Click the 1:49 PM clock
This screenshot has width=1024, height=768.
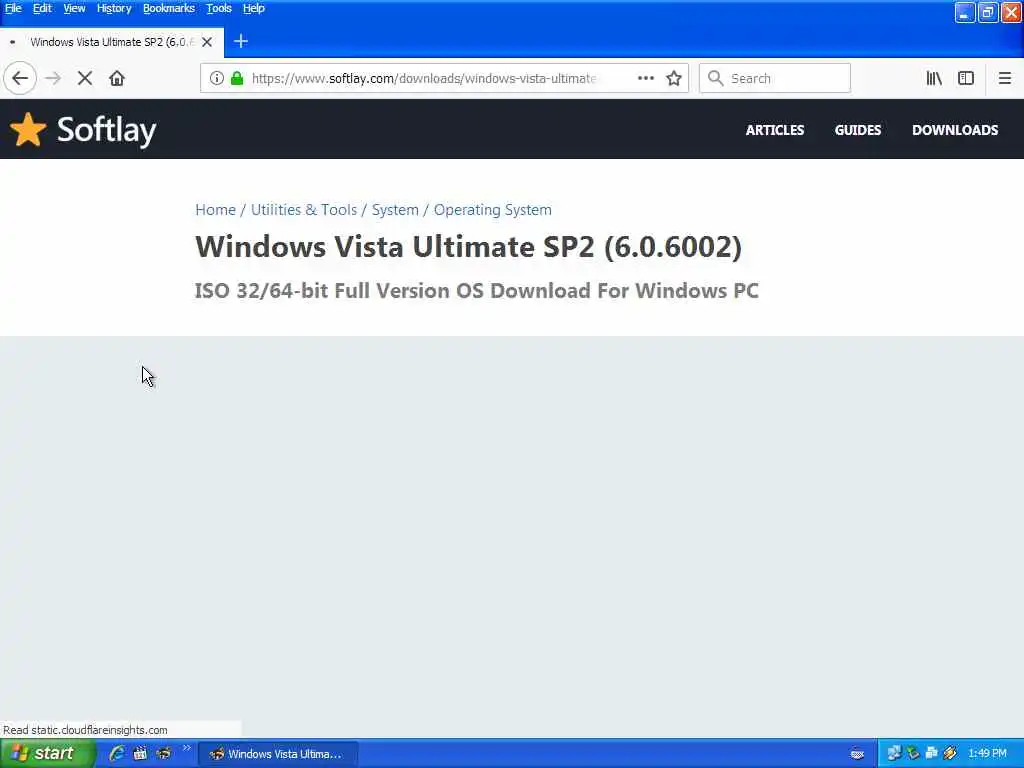click(987, 754)
